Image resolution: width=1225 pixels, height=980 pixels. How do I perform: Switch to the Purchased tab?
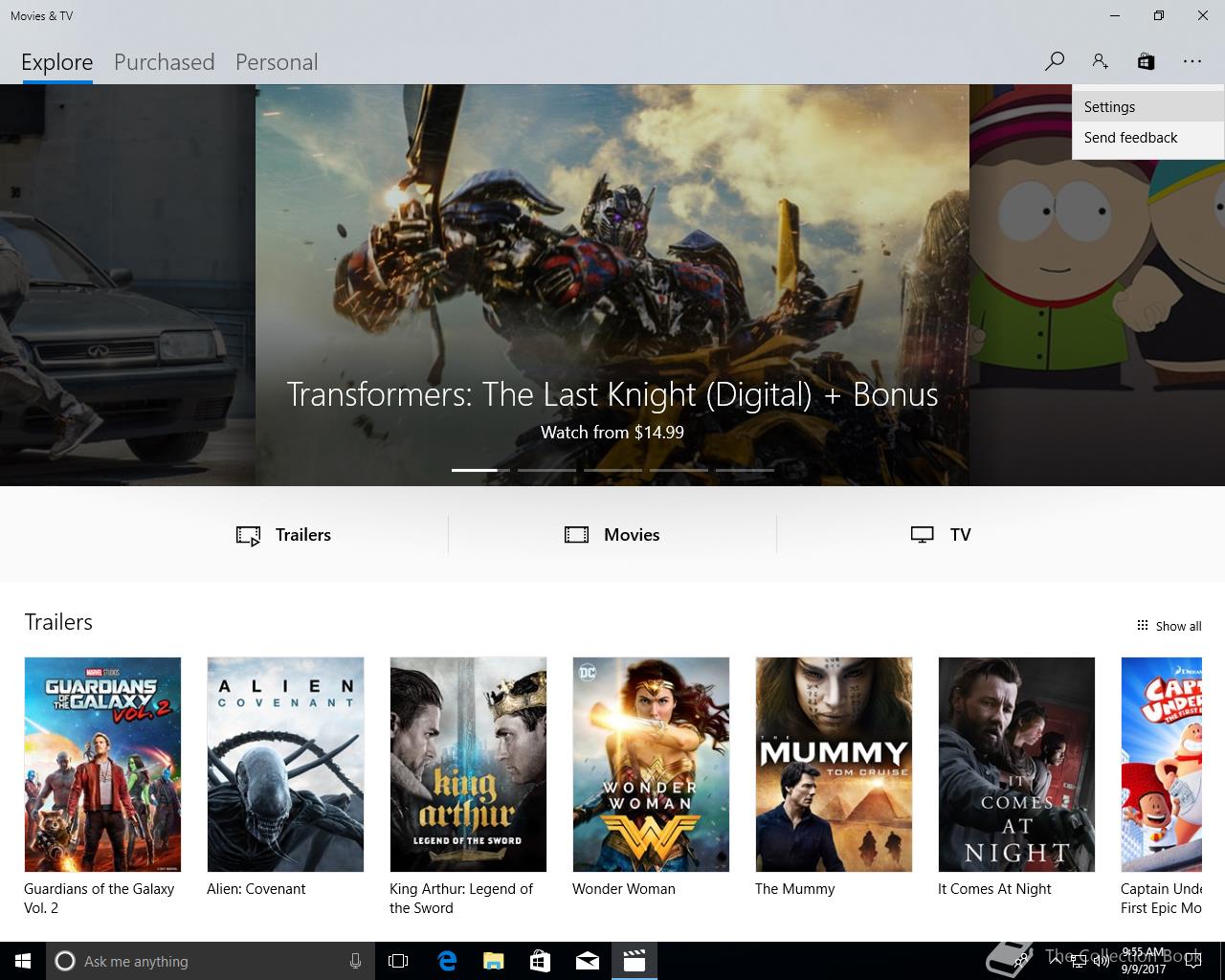point(164,62)
